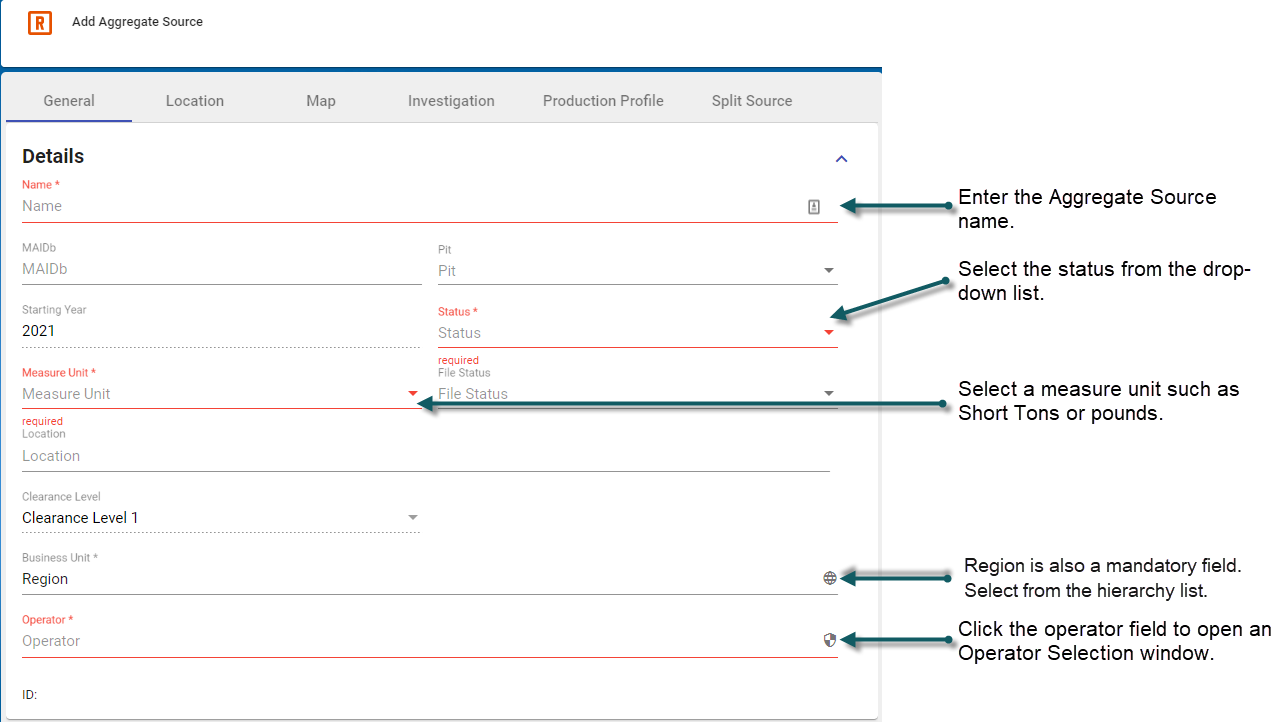Click the shield icon in Operator field

[x=830, y=640]
